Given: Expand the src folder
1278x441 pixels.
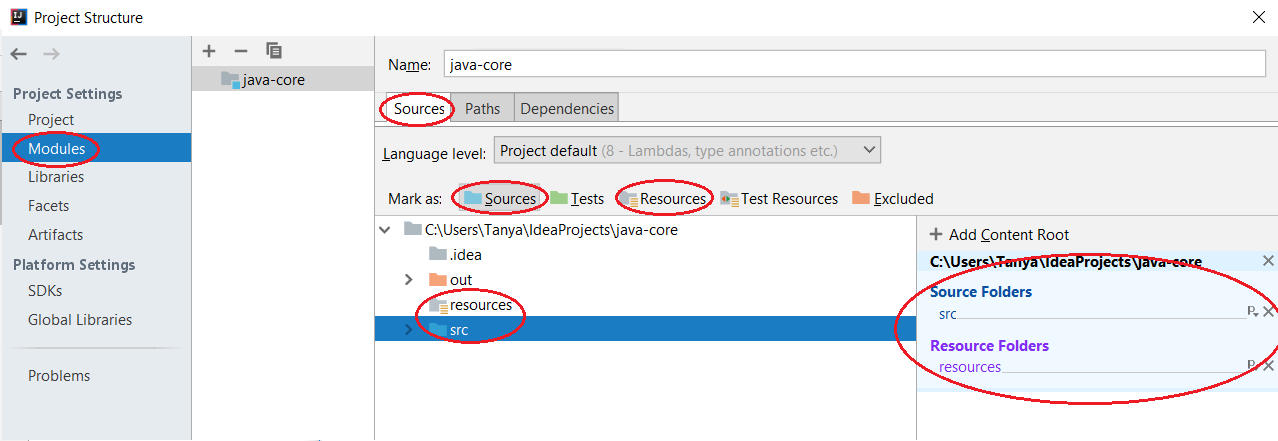Looking at the screenshot, I should (408, 330).
